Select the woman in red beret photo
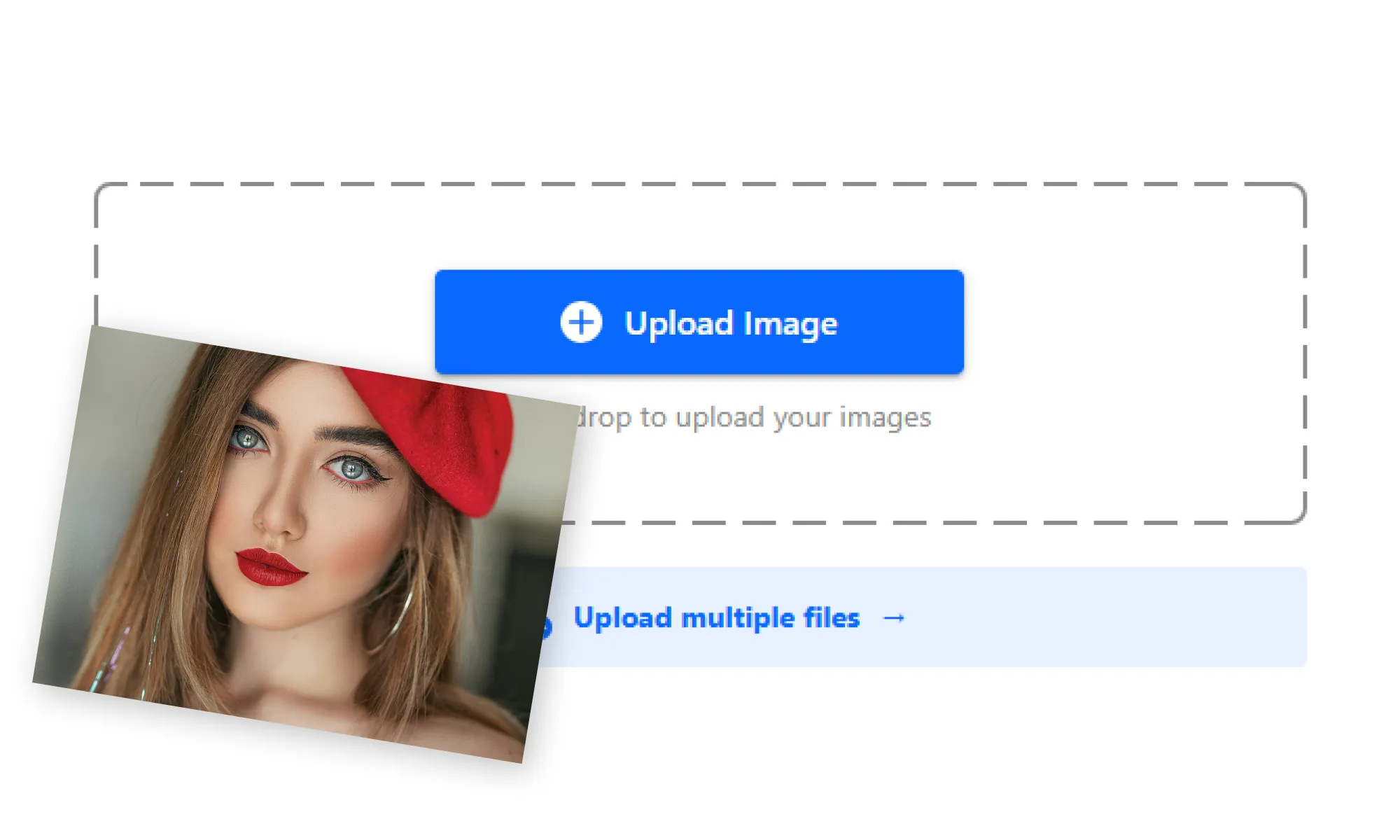 (304, 544)
